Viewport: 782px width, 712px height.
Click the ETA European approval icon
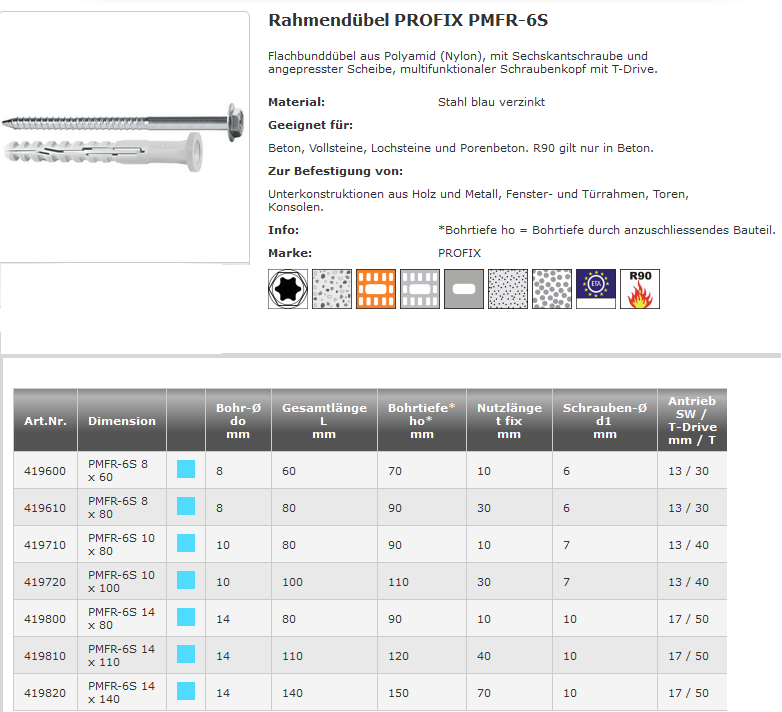click(x=596, y=289)
